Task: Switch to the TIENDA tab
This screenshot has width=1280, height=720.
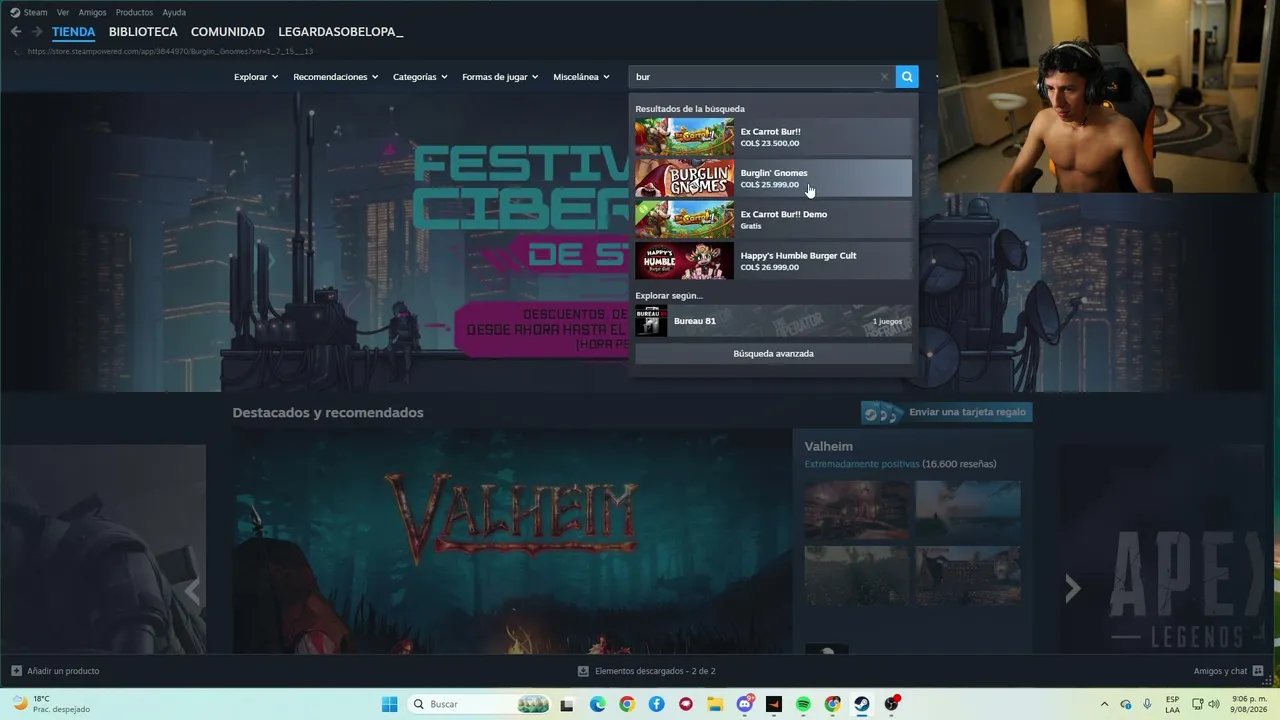Action: [x=74, y=32]
